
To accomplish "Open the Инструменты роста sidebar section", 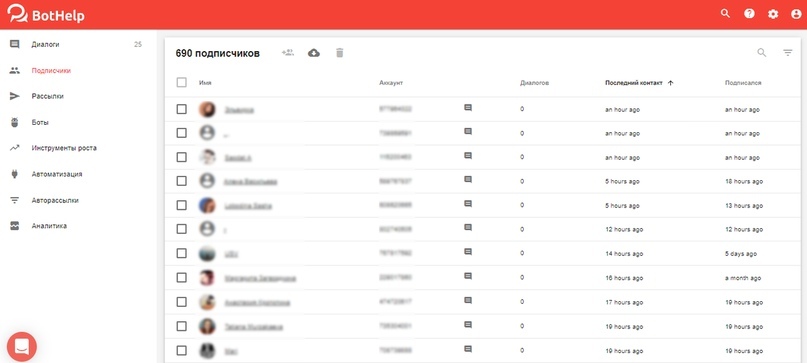I will [64, 148].
